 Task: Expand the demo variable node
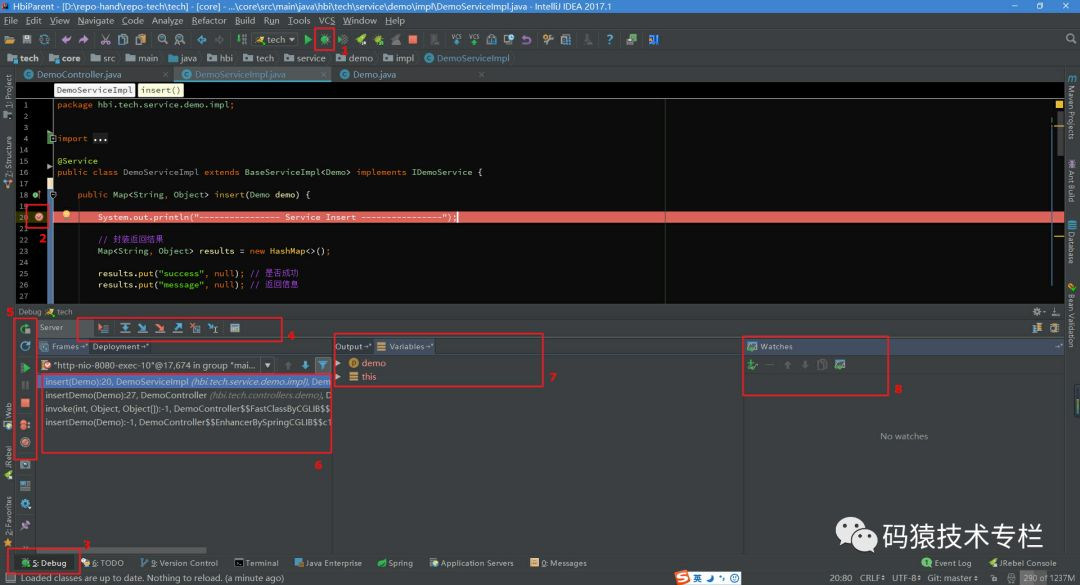tap(338, 363)
